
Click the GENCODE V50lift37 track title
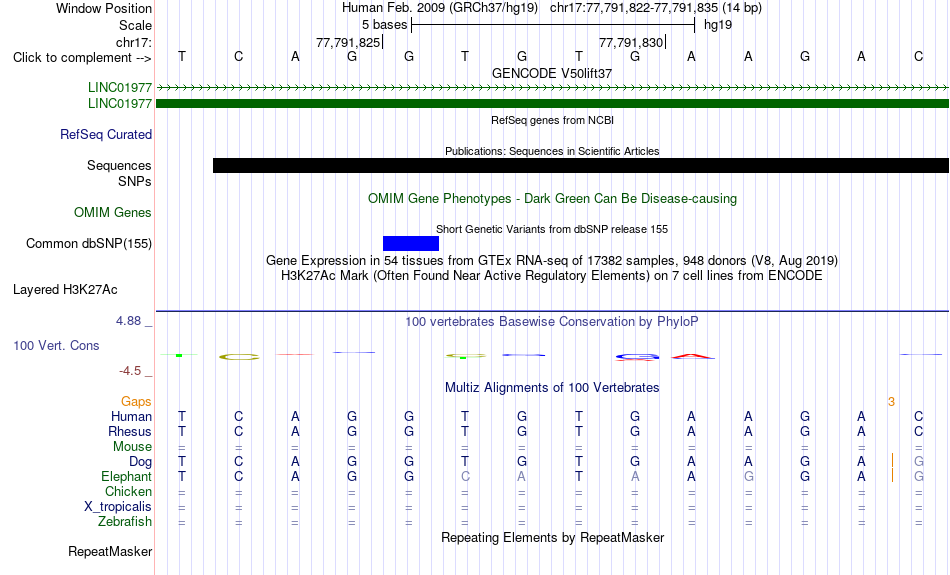click(552, 73)
